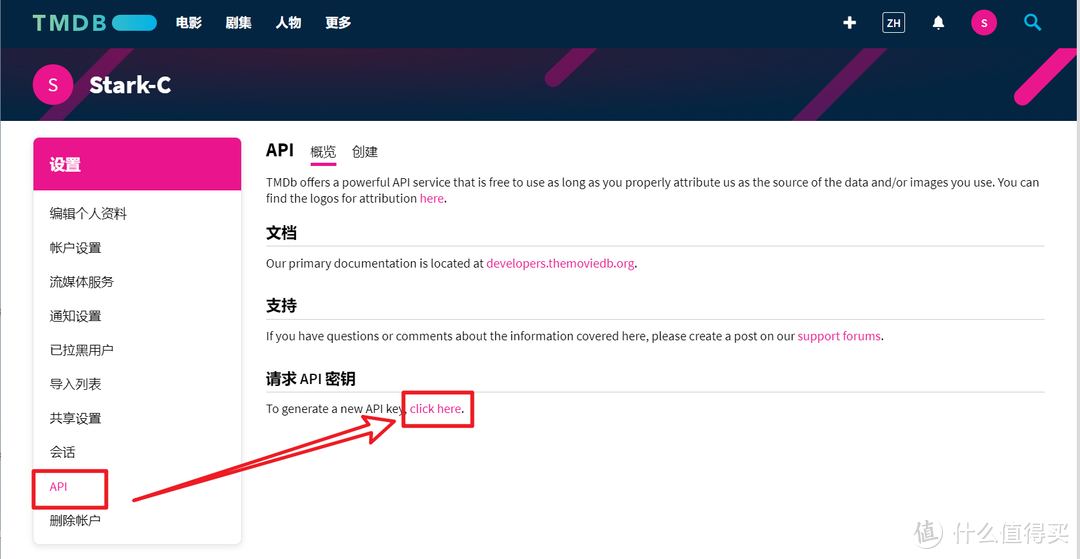Viewport: 1080px width, 559px height.
Task: Switch to the 创建 tab
Action: pos(364,152)
